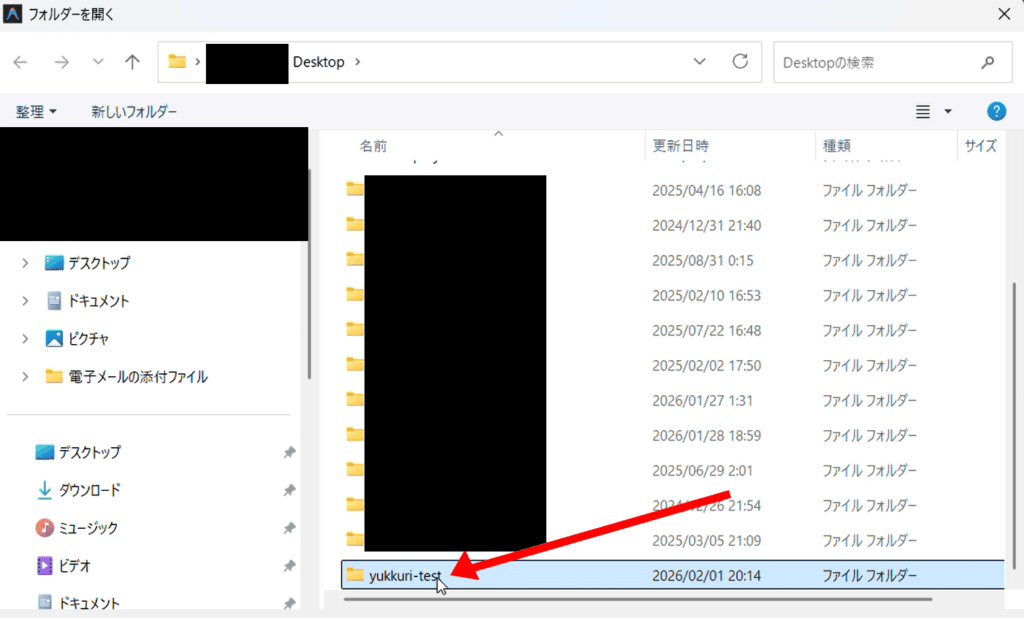The height and width of the screenshot is (618, 1024).
Task: Click 新しいフォルダー button
Action: pos(134,112)
